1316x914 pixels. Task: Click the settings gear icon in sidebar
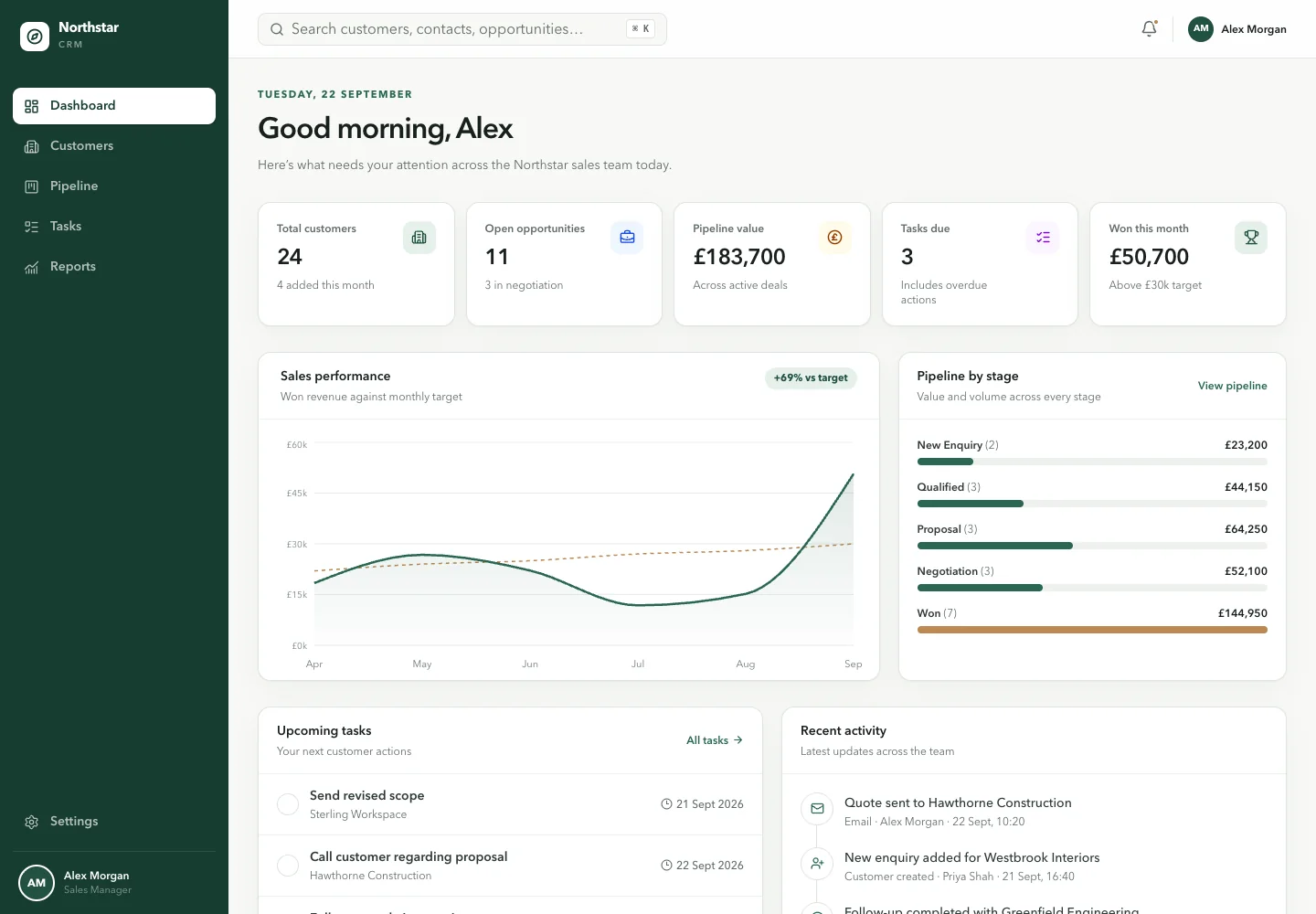point(32,822)
